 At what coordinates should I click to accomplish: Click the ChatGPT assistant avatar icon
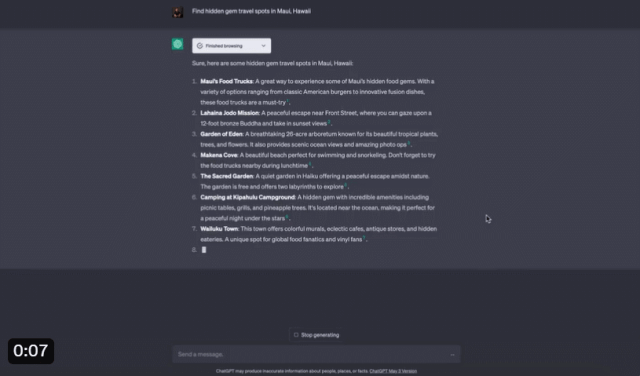coord(178,44)
